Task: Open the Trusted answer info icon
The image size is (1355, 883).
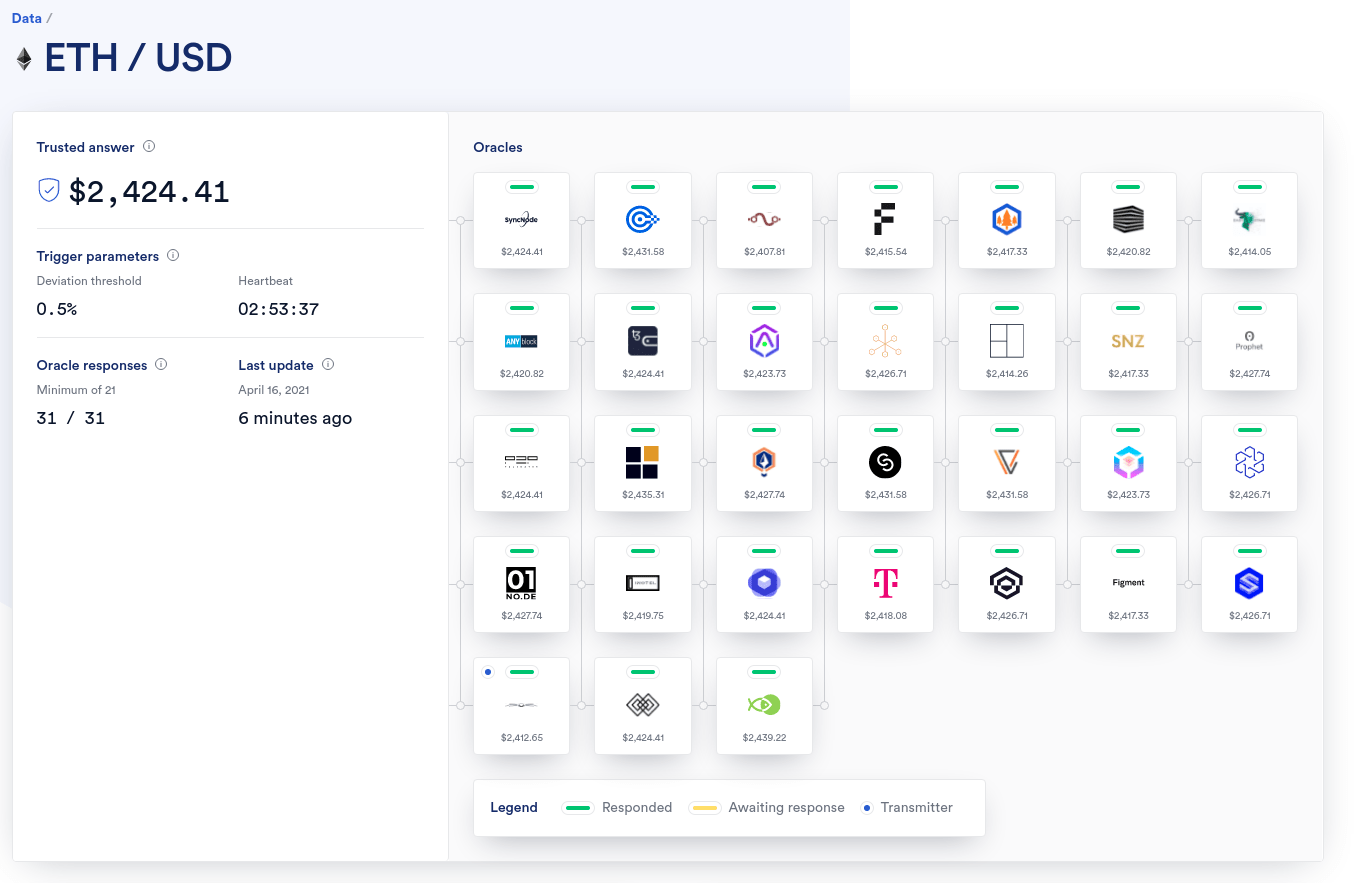Action: coord(149,146)
